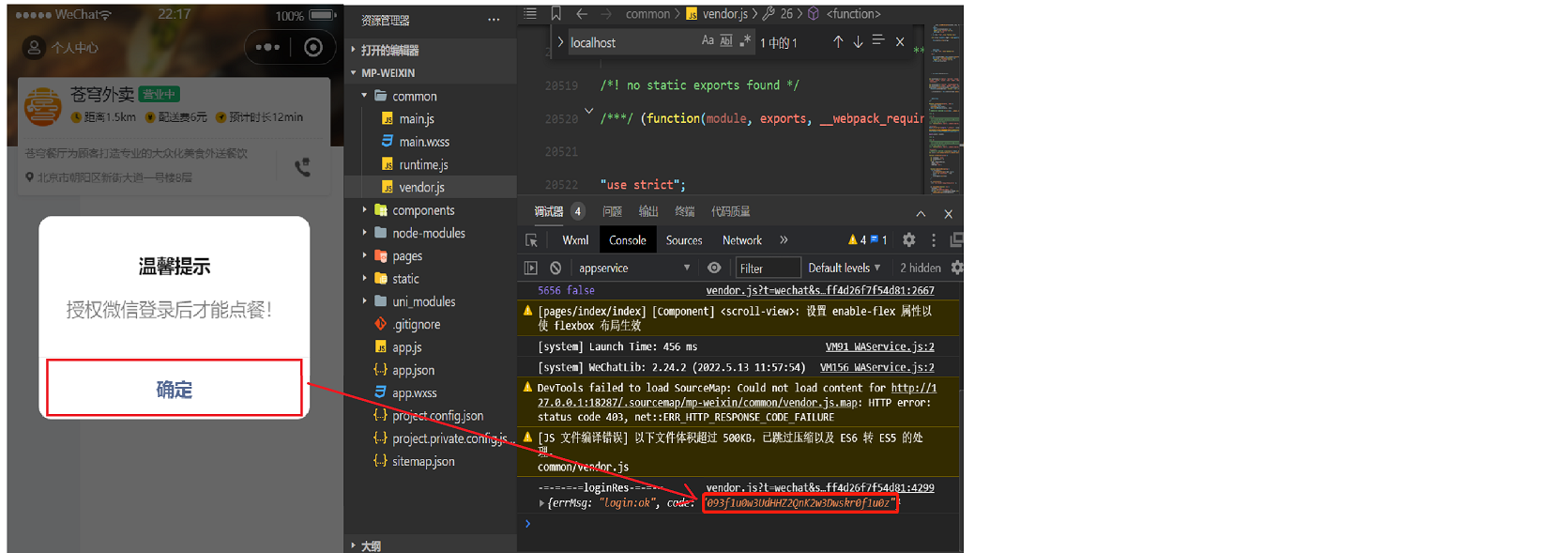Image resolution: width=1568 pixels, height=553 pixels.
Task: Activate the element inspector picker icon
Action: pyautogui.click(x=531, y=240)
